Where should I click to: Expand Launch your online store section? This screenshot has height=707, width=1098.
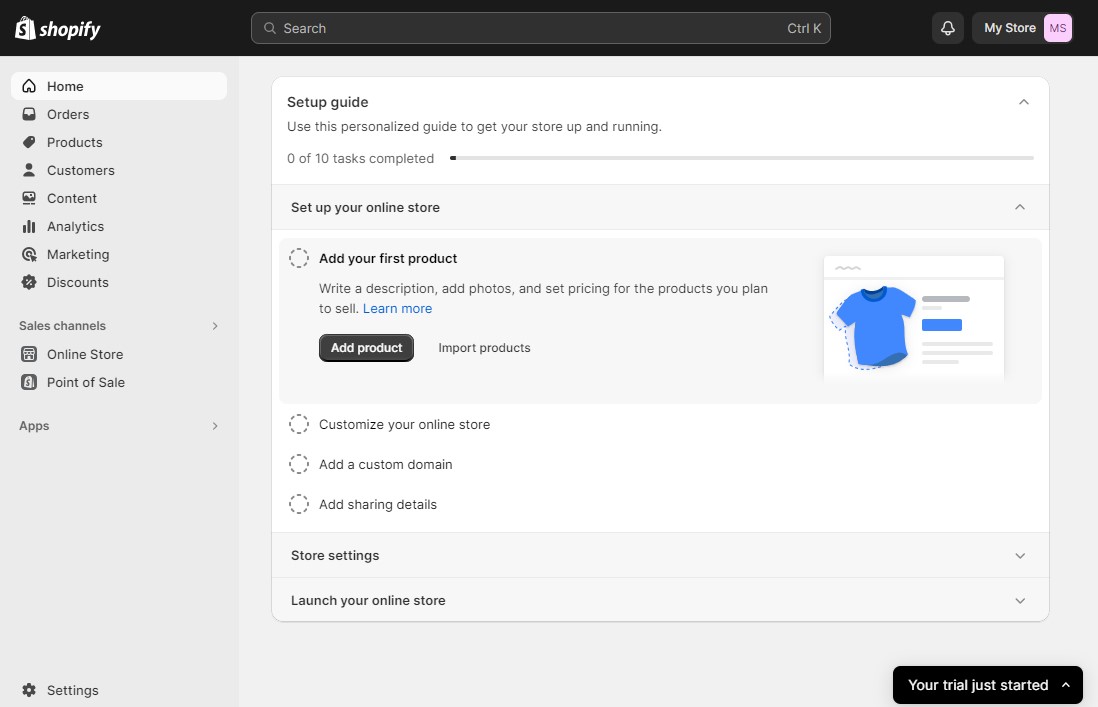point(1020,600)
